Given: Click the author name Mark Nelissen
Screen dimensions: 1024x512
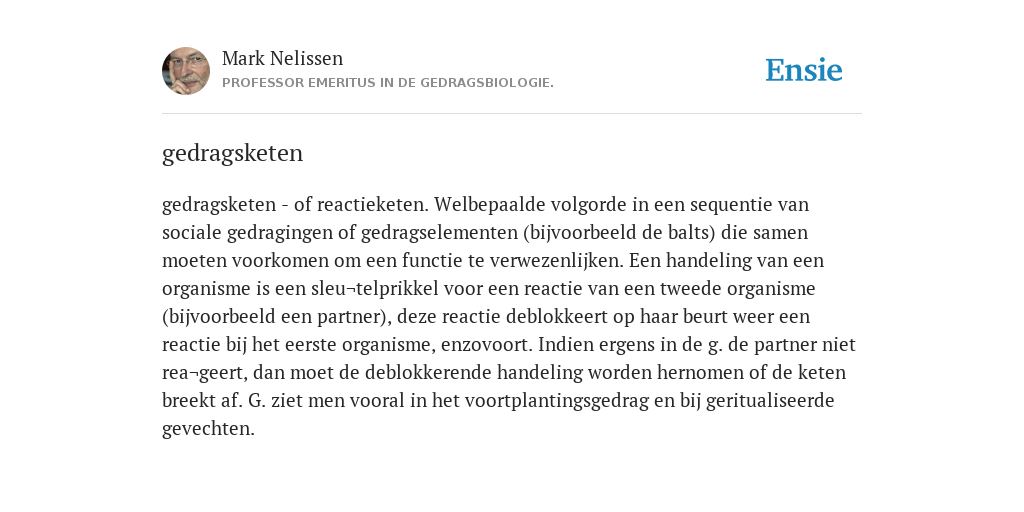Looking at the screenshot, I should (x=282, y=59).
